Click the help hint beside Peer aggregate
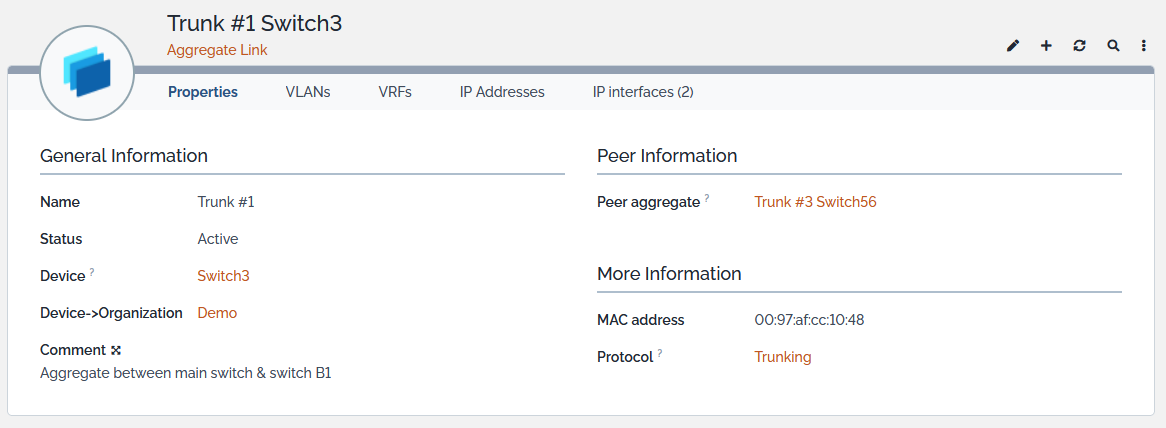 (707, 198)
